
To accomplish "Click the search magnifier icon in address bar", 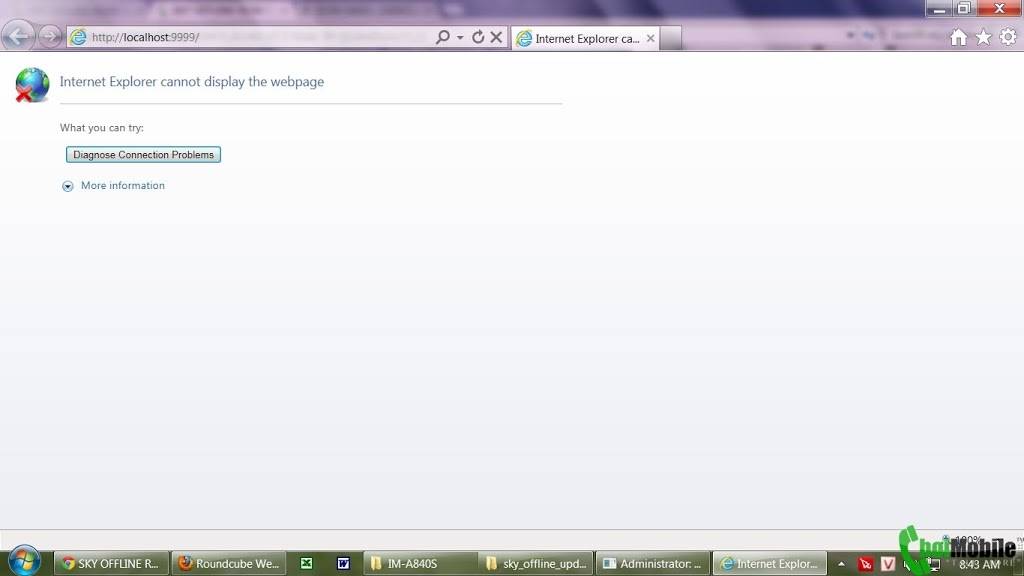I will click(442, 37).
